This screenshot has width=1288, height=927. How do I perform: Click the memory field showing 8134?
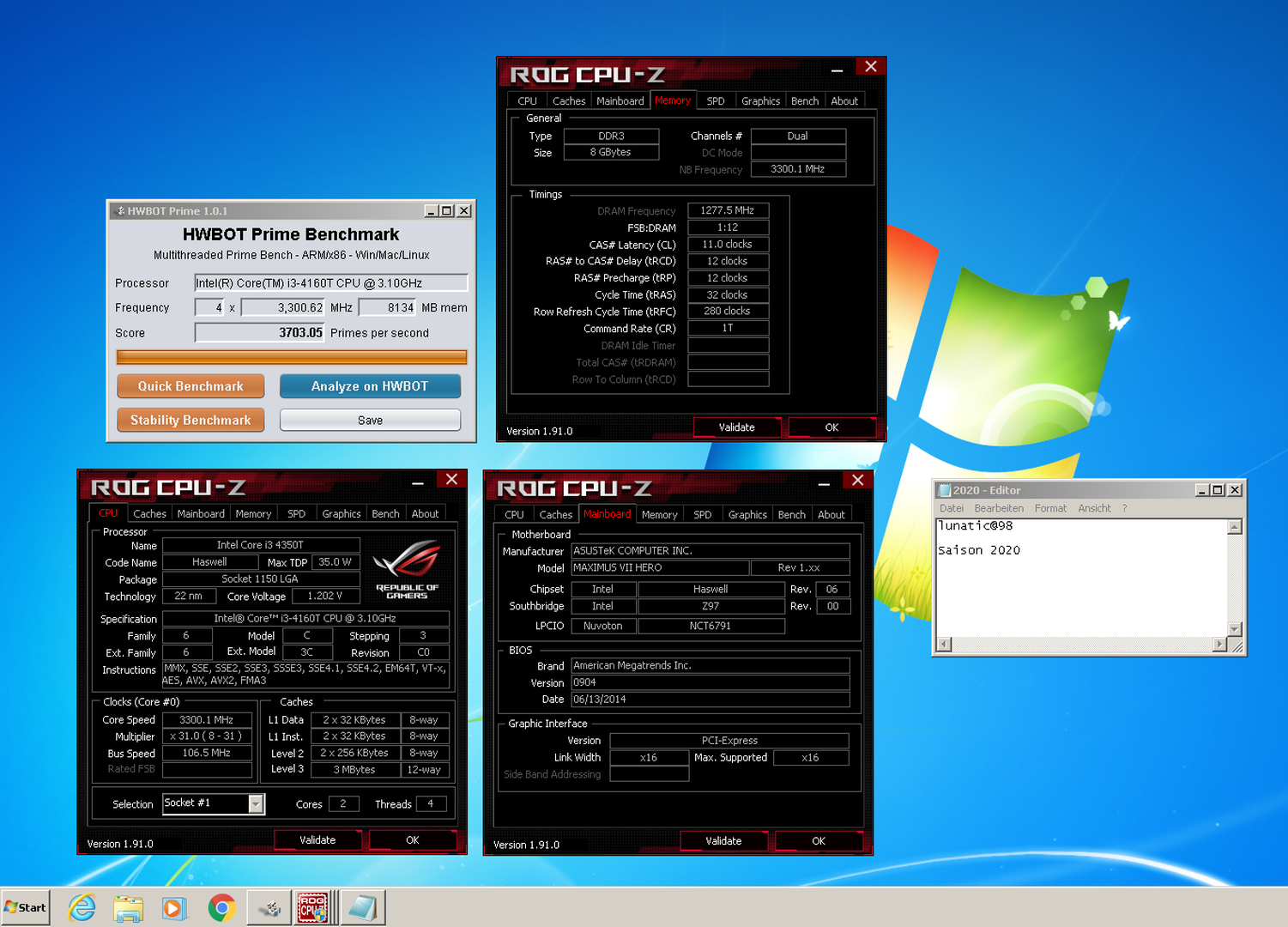[x=388, y=307]
